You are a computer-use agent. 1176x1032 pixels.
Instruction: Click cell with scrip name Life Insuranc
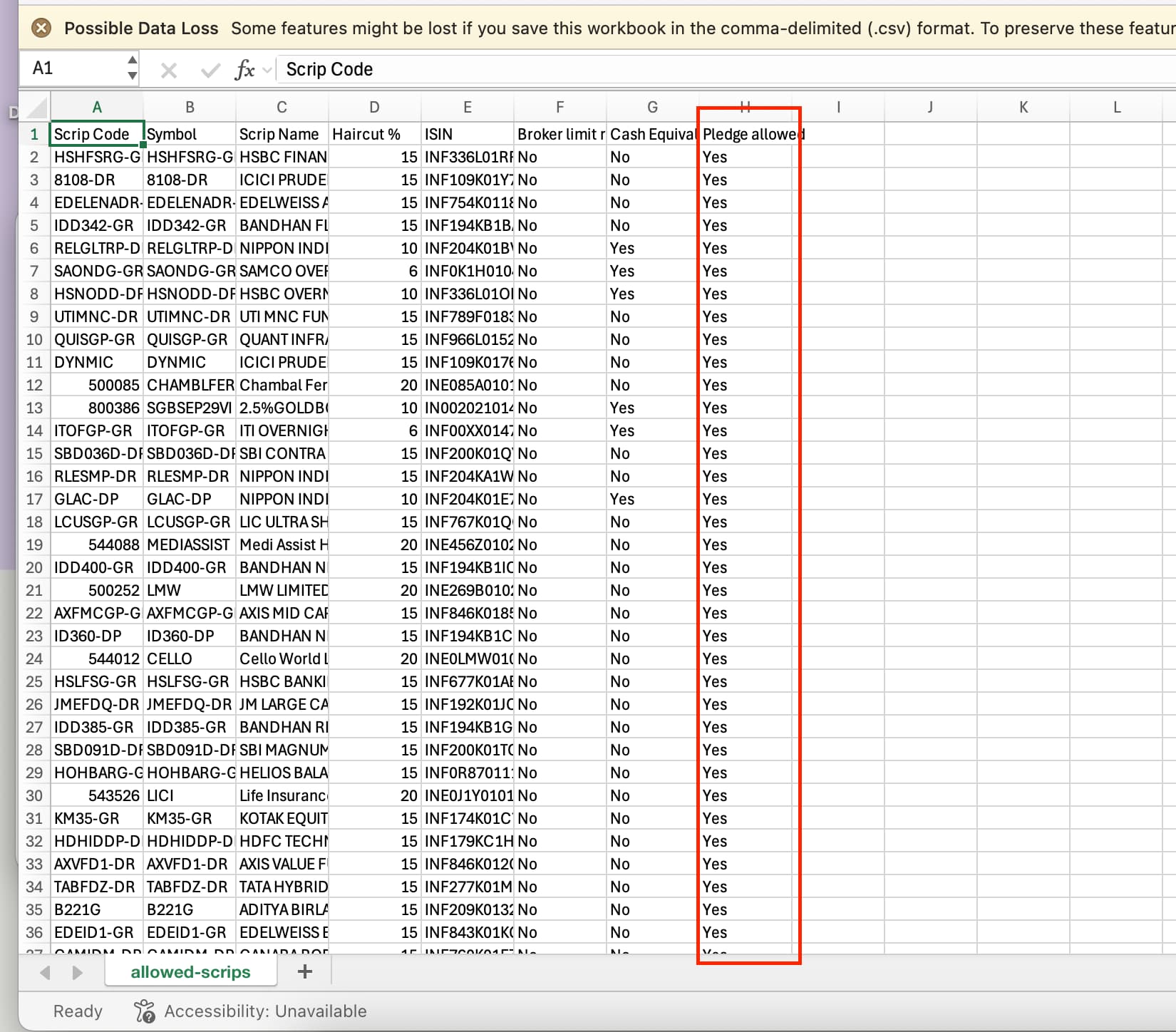[282, 795]
